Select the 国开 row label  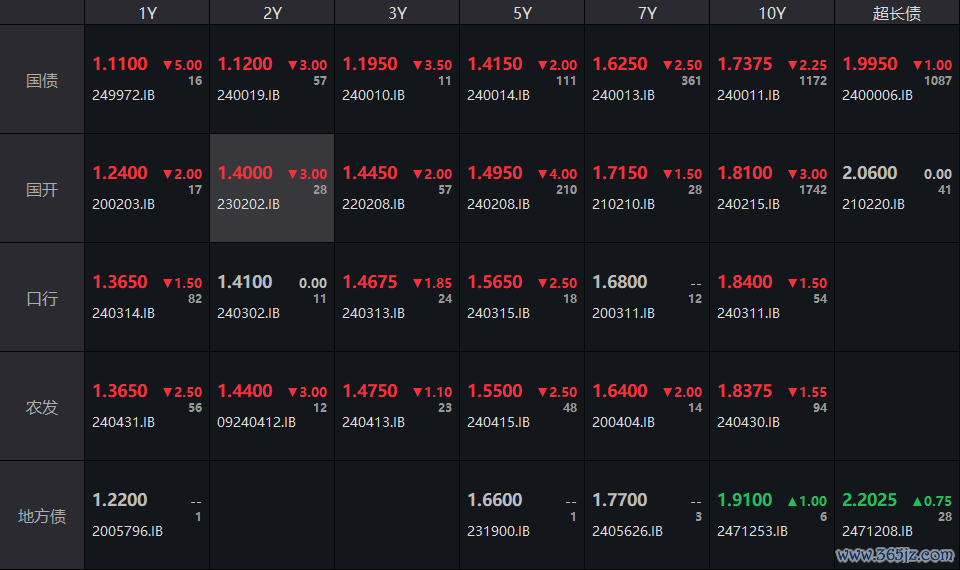pos(42,189)
